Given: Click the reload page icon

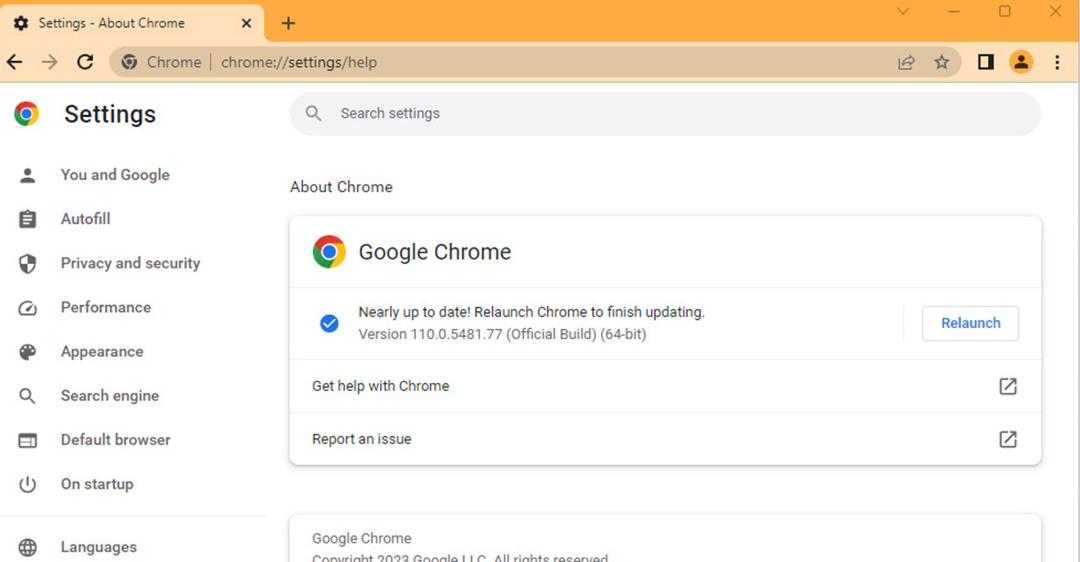Looking at the screenshot, I should click(x=85, y=62).
